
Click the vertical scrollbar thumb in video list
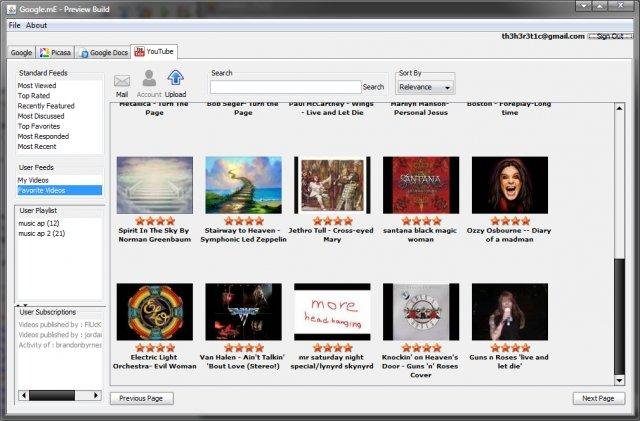(619, 316)
